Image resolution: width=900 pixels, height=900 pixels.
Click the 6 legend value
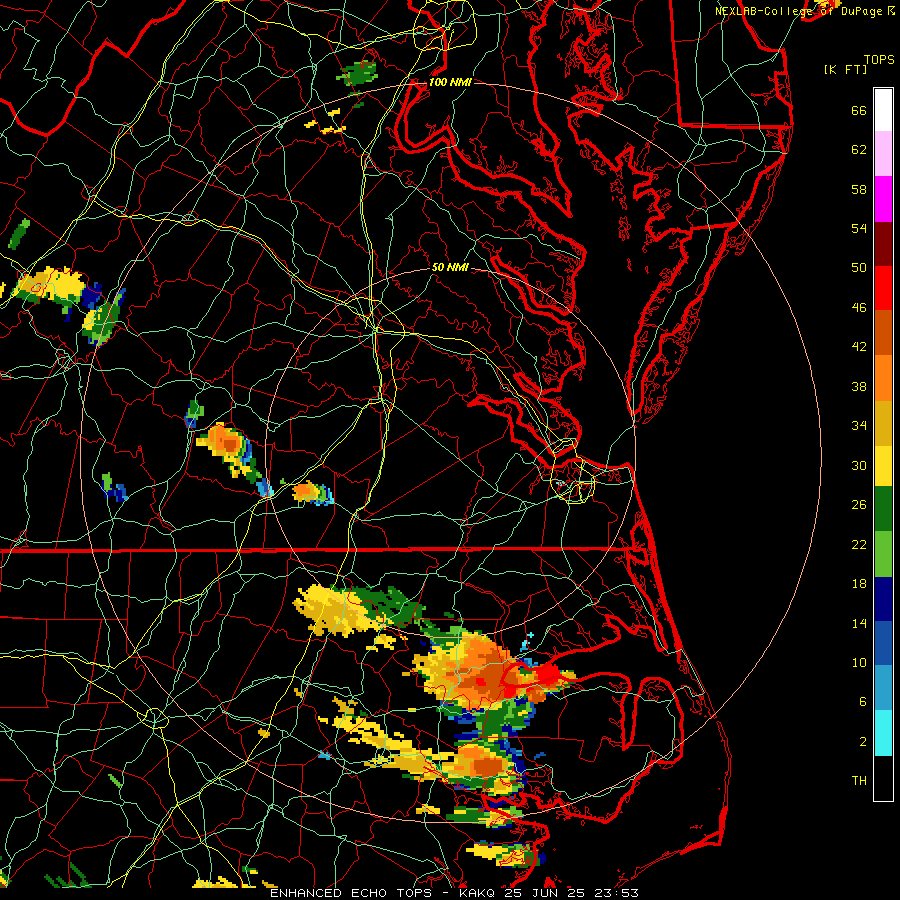pyautogui.click(x=863, y=702)
